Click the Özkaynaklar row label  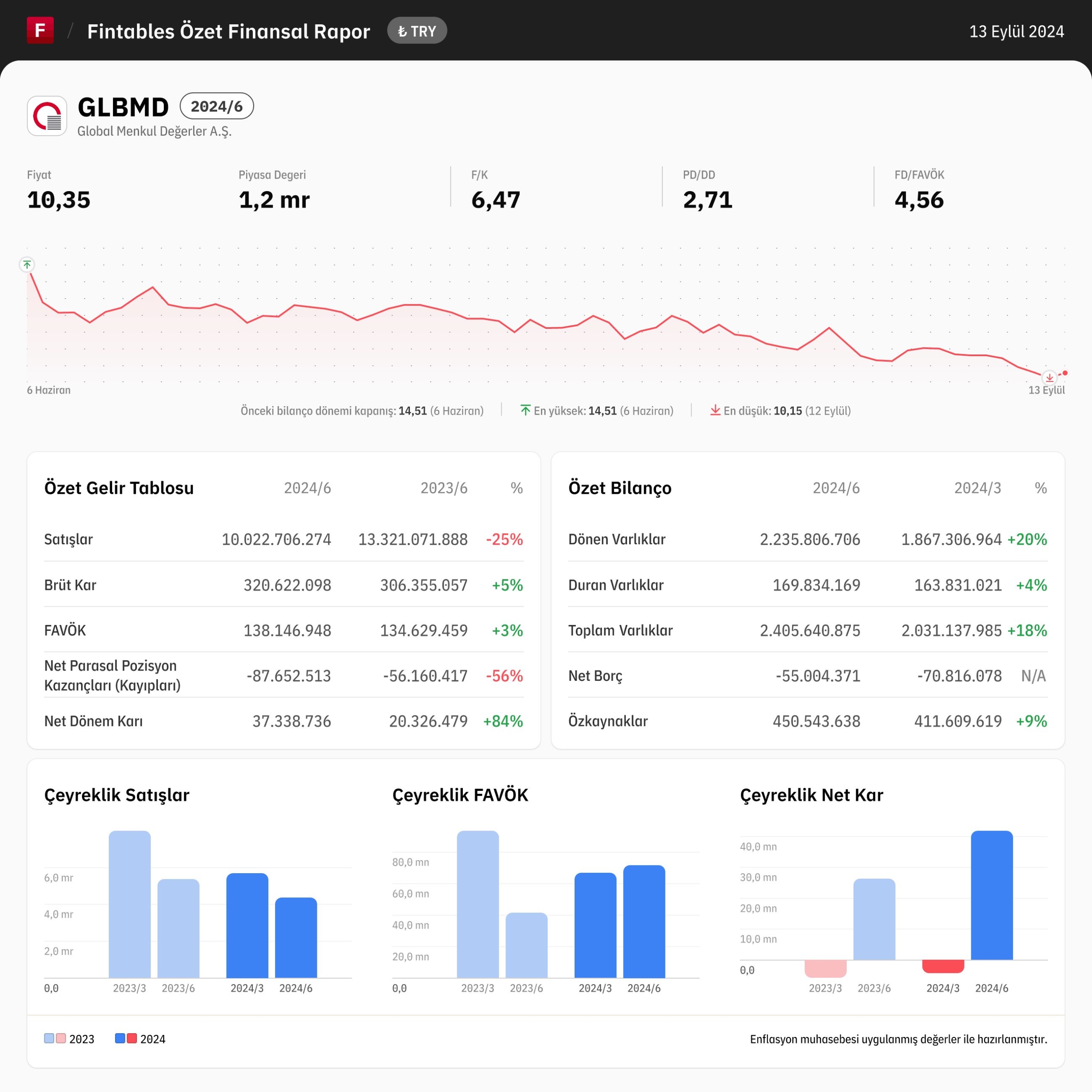608,721
